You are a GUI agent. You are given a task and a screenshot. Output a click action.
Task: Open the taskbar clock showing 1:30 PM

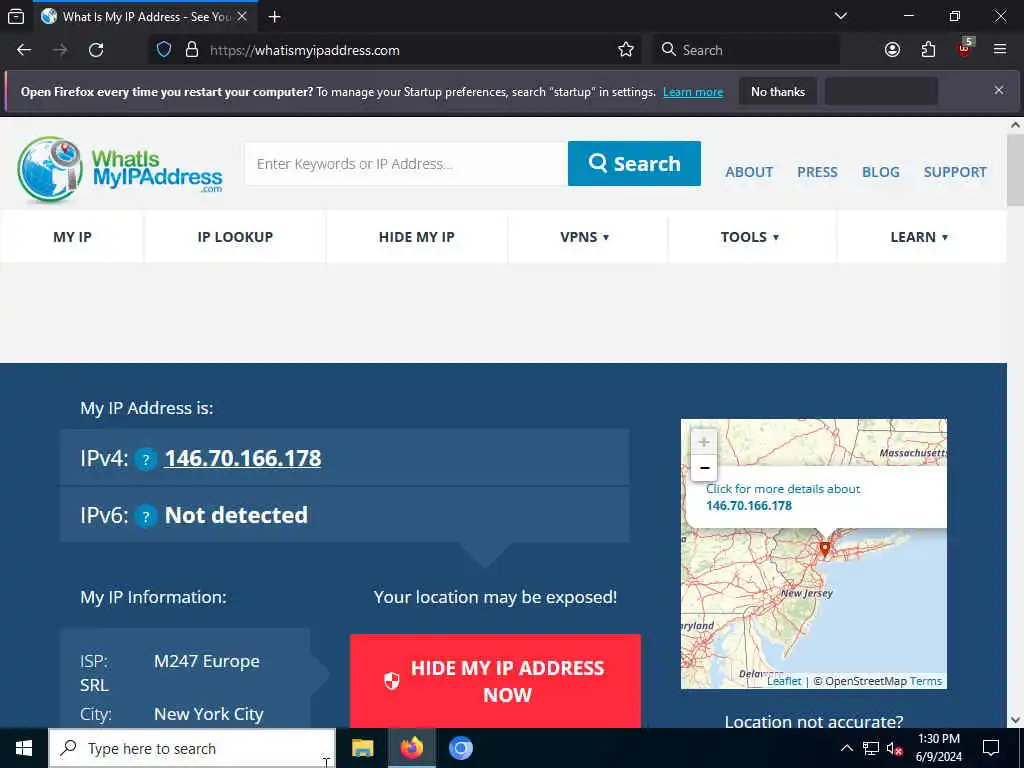(x=938, y=748)
